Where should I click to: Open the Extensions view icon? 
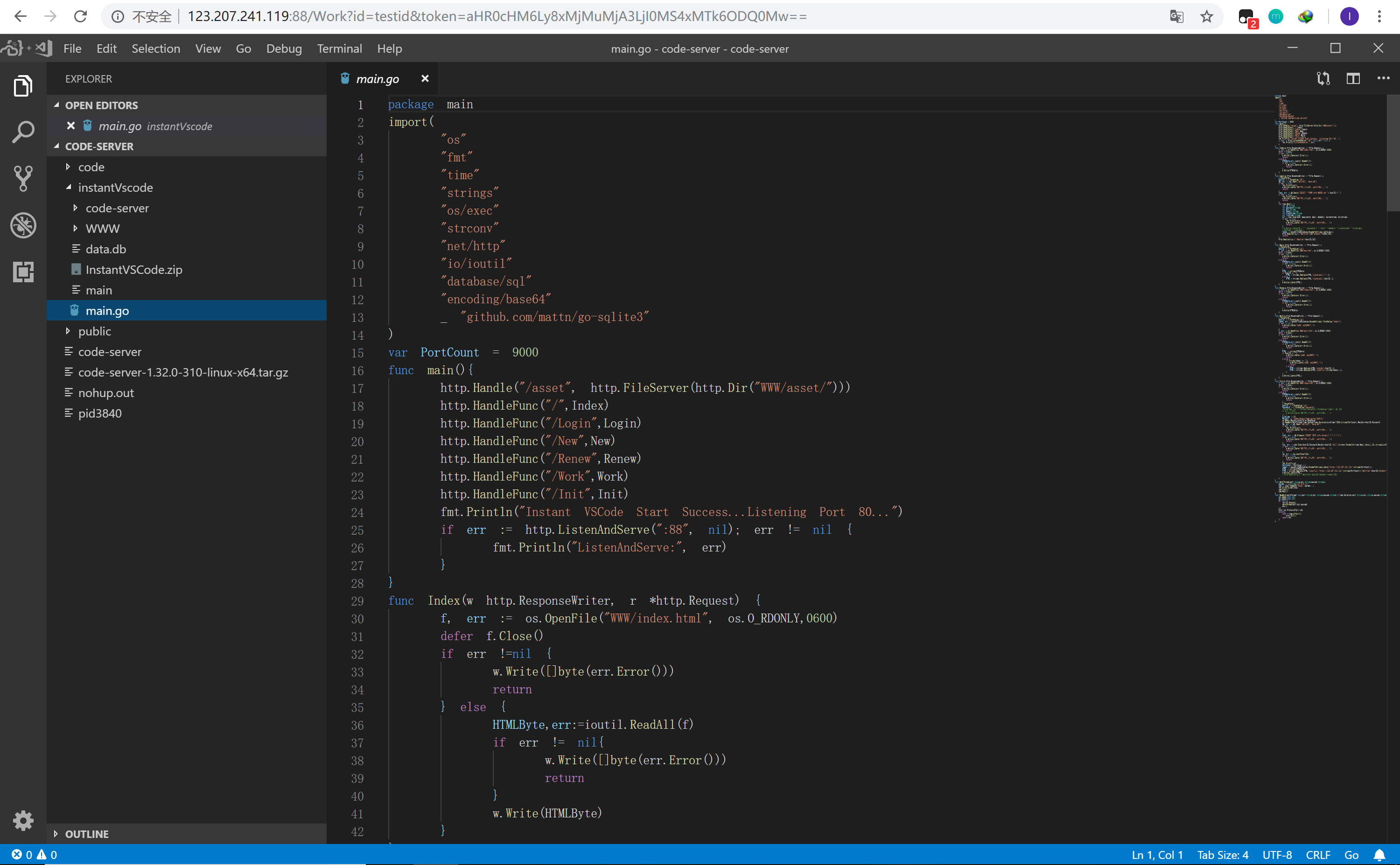(23, 272)
